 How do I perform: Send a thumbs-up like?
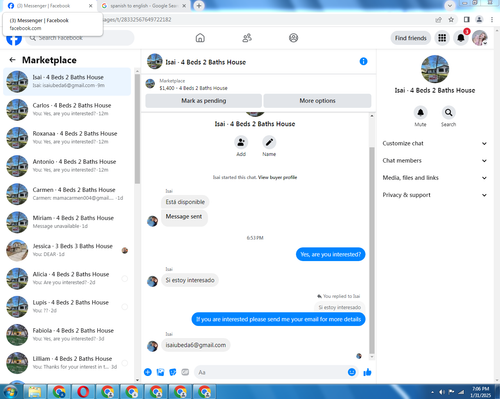pos(367,372)
